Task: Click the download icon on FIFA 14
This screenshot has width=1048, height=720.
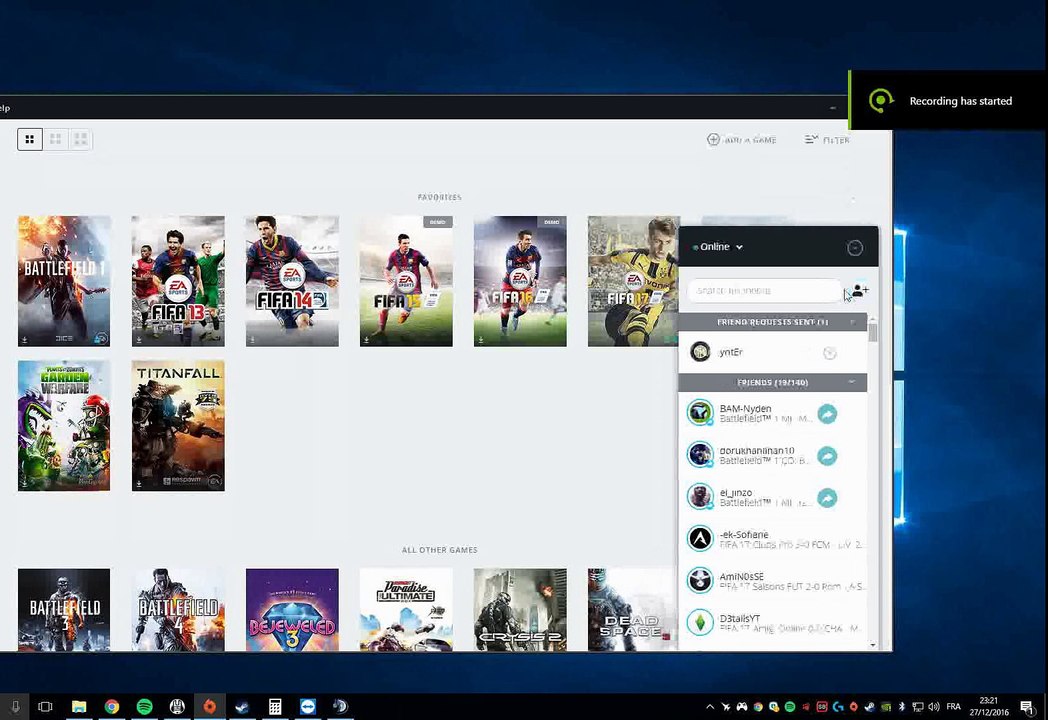Action: (253, 340)
